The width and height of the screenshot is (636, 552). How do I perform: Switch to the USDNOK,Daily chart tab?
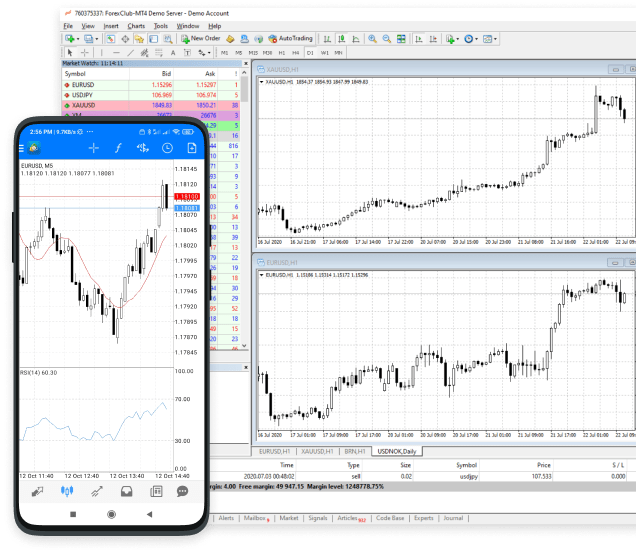click(x=397, y=451)
